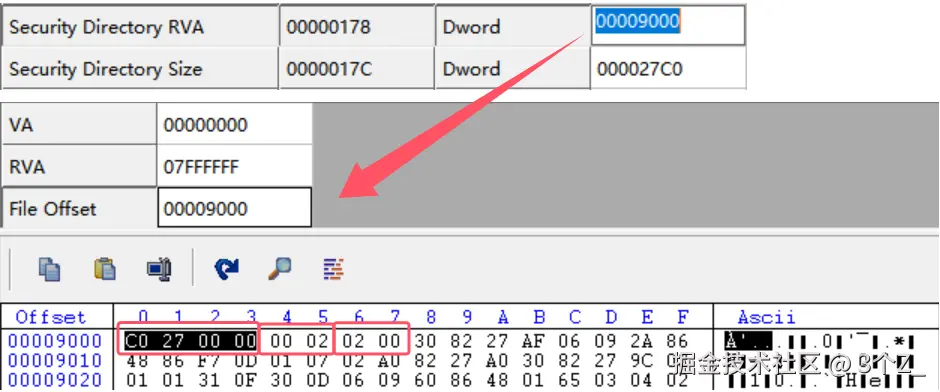Click the VA label cell
Screen dimensions: 940x392
(x=79, y=125)
